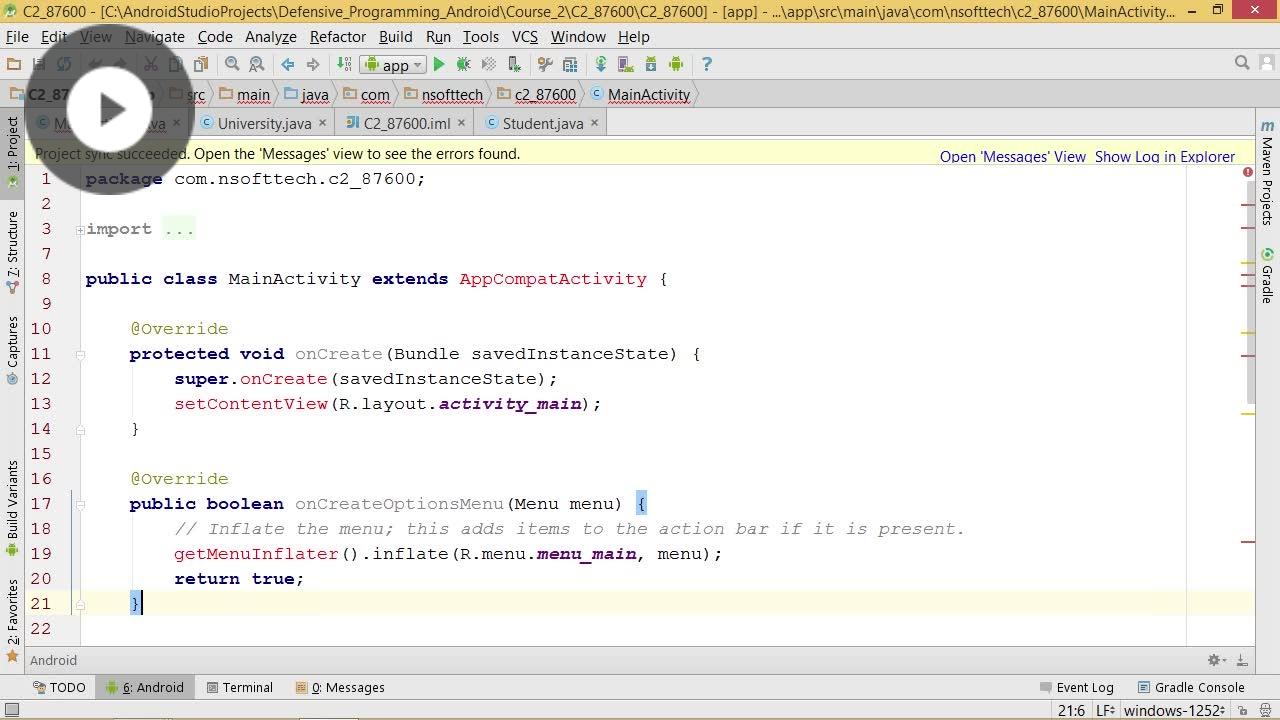Open the Gradle side panel
1280x720 pixels.
tap(1267, 275)
